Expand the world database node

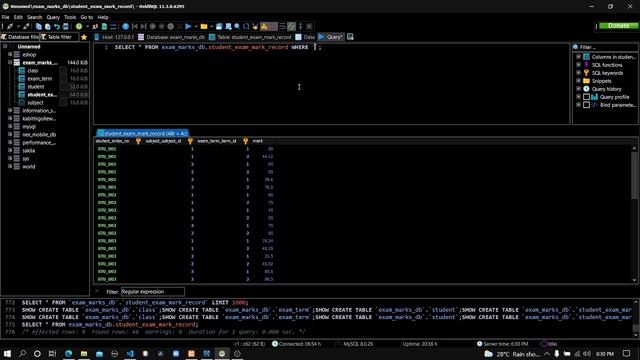point(10,167)
